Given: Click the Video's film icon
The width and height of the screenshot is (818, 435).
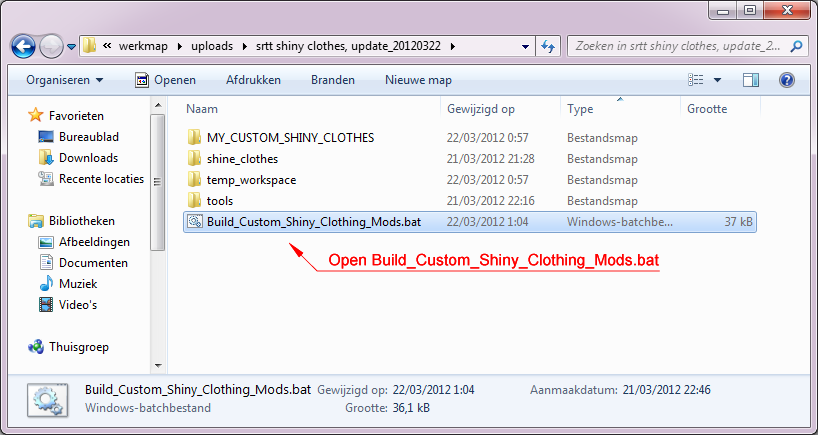Looking at the screenshot, I should [46, 305].
